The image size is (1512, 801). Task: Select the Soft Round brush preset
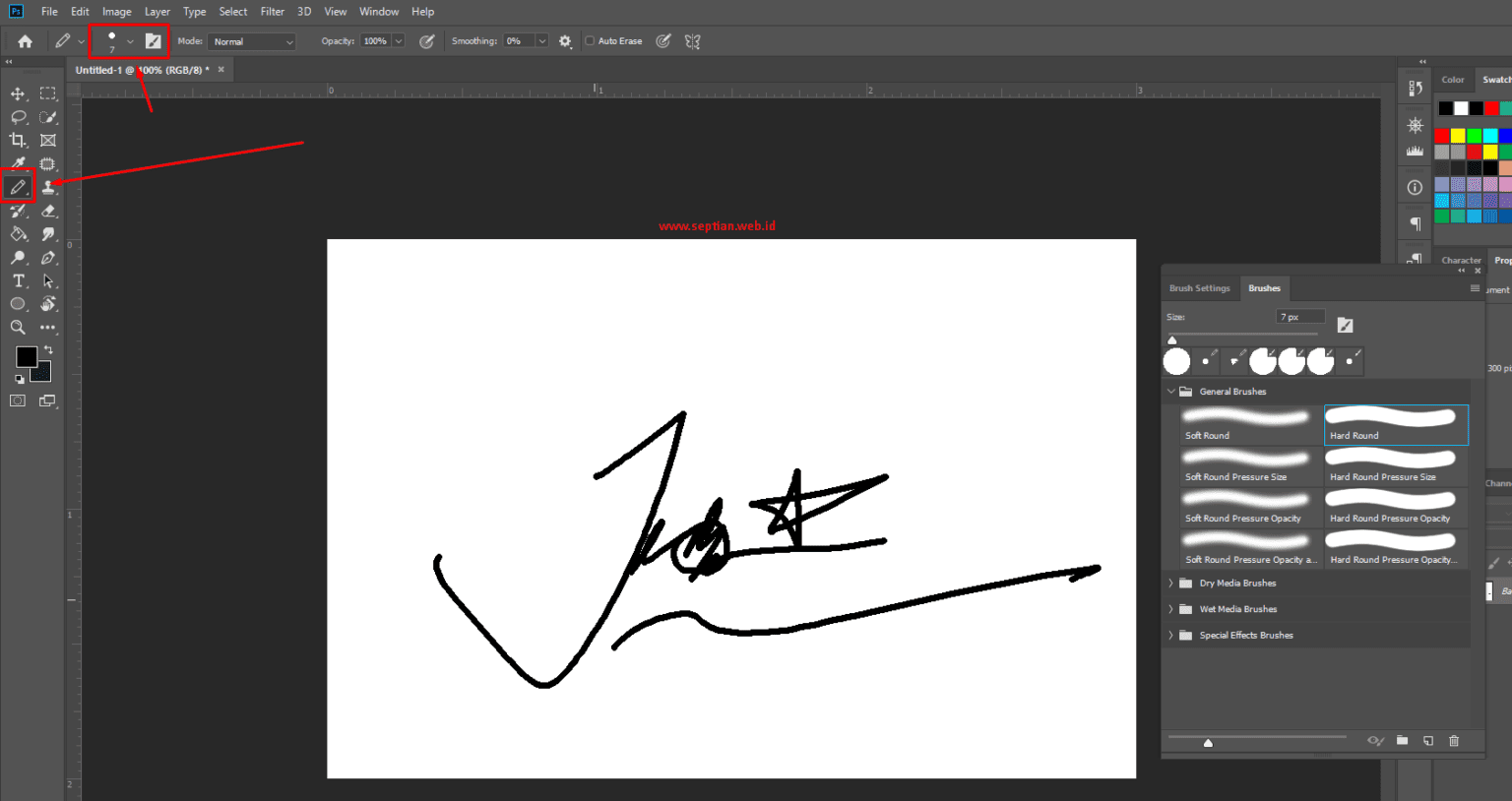1246,424
